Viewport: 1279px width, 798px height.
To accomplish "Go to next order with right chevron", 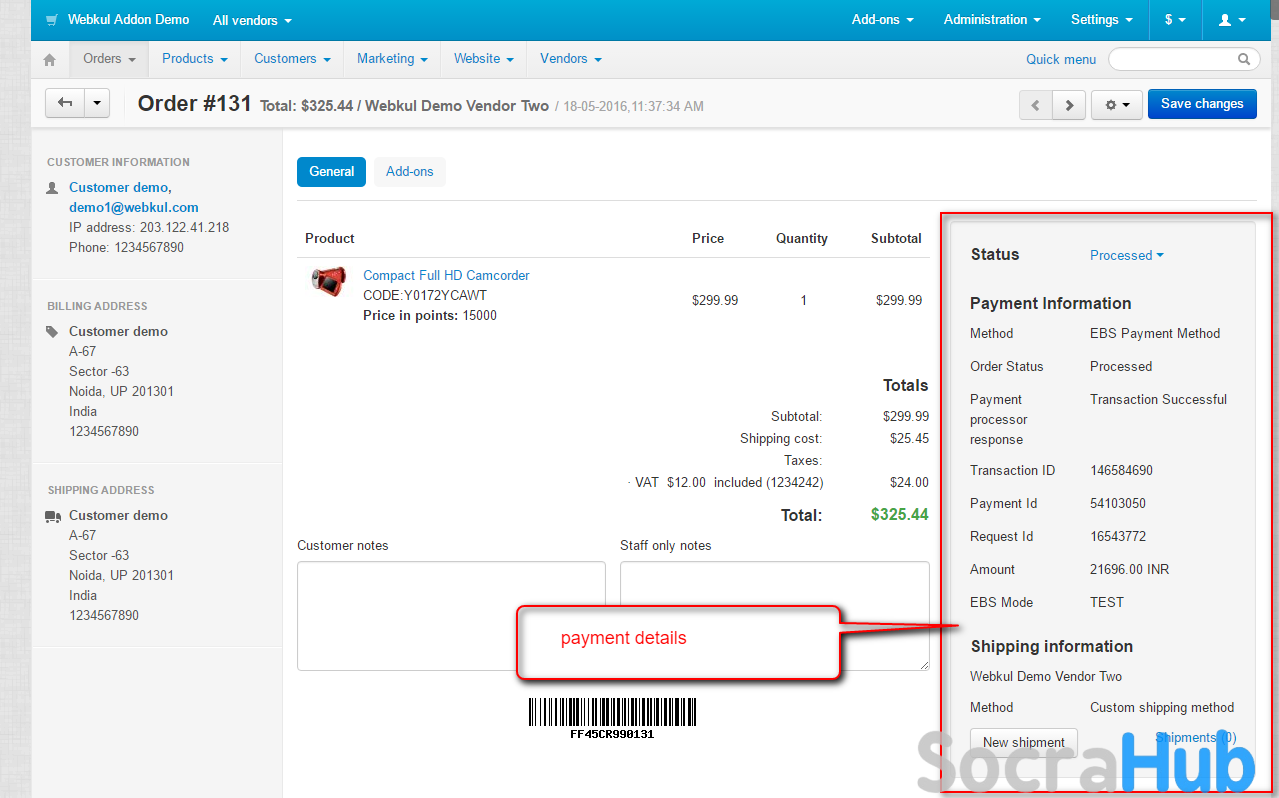I will click(x=1069, y=104).
